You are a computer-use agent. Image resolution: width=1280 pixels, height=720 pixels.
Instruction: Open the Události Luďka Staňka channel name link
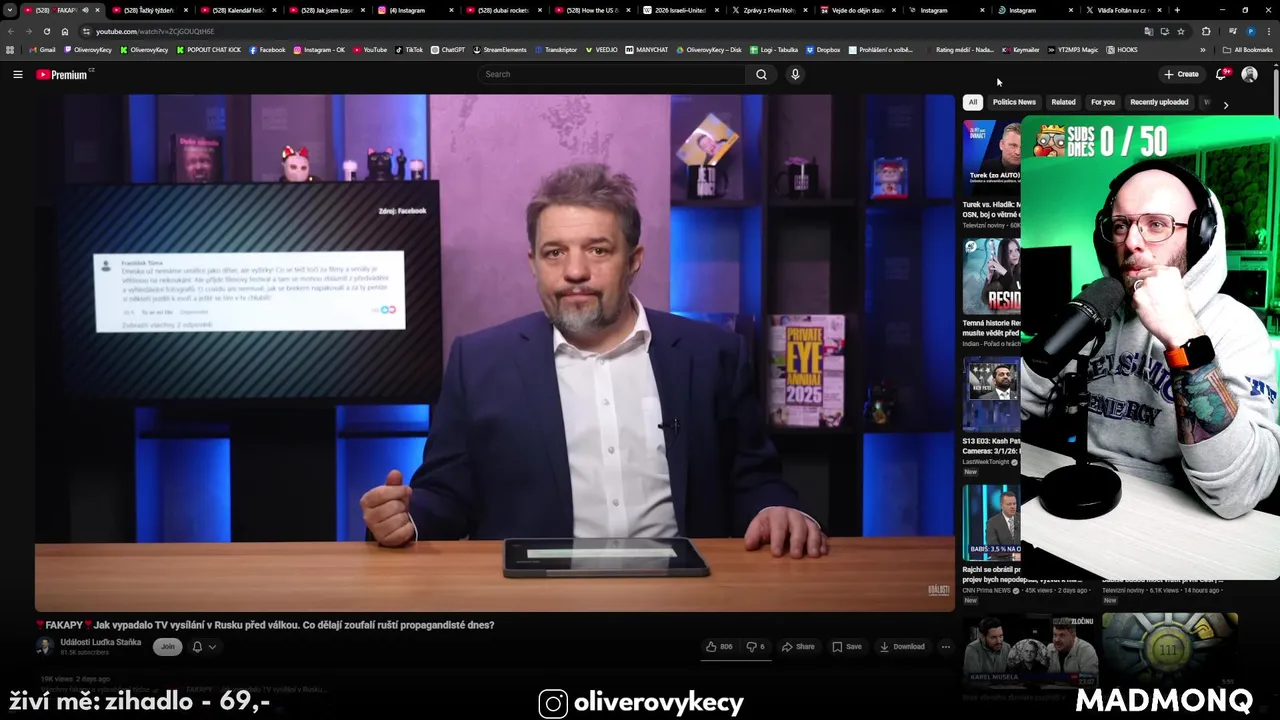pyautogui.click(x=100, y=642)
